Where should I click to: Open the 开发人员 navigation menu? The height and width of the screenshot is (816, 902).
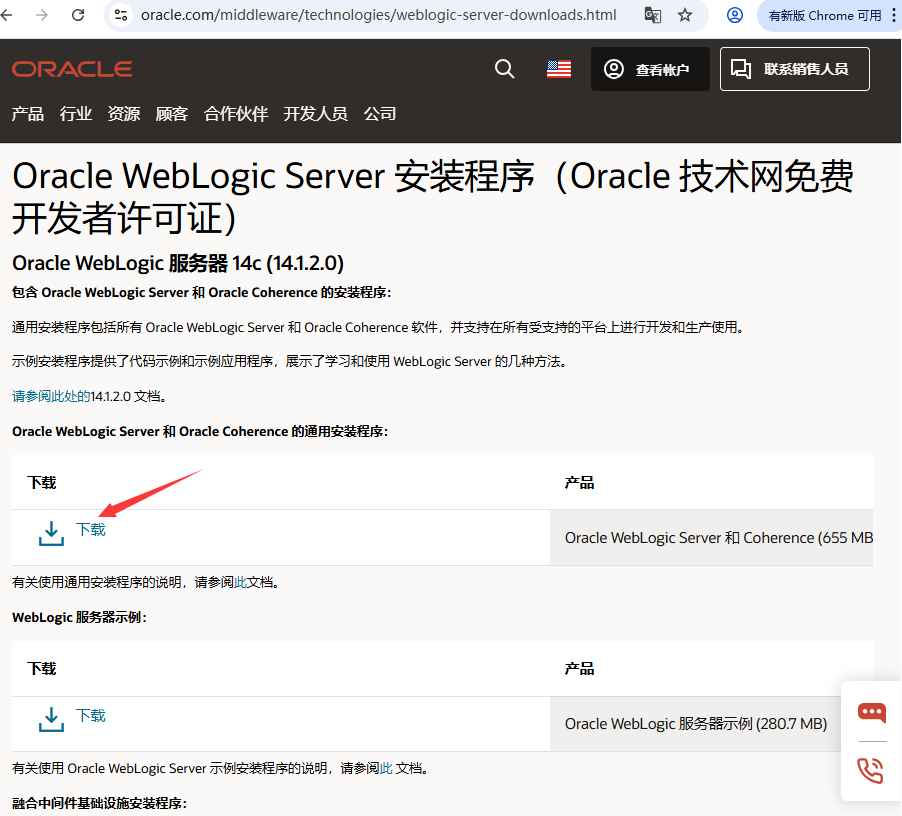click(x=315, y=114)
